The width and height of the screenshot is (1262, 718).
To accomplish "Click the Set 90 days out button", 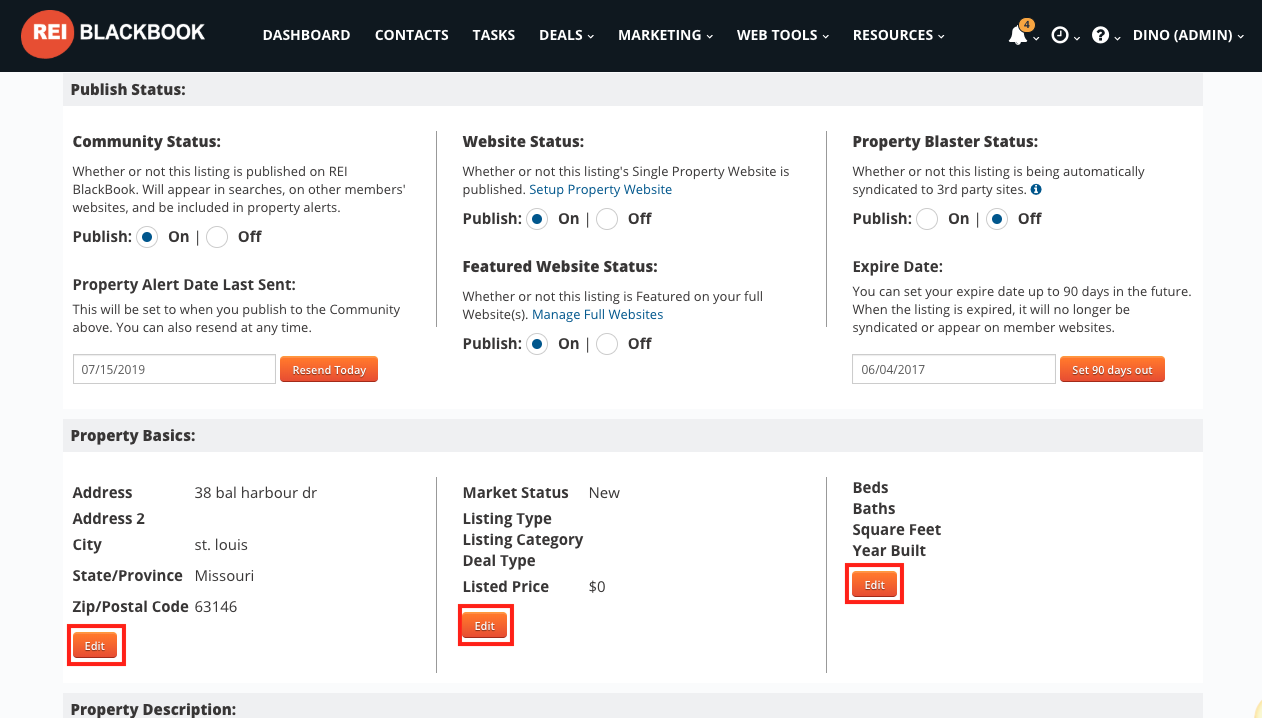I will coord(1112,370).
